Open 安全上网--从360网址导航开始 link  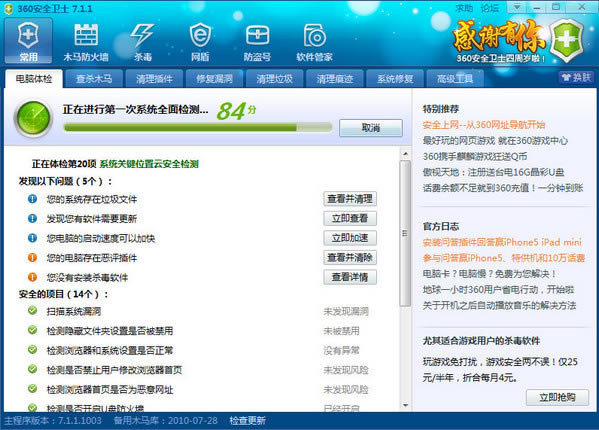[484, 125]
